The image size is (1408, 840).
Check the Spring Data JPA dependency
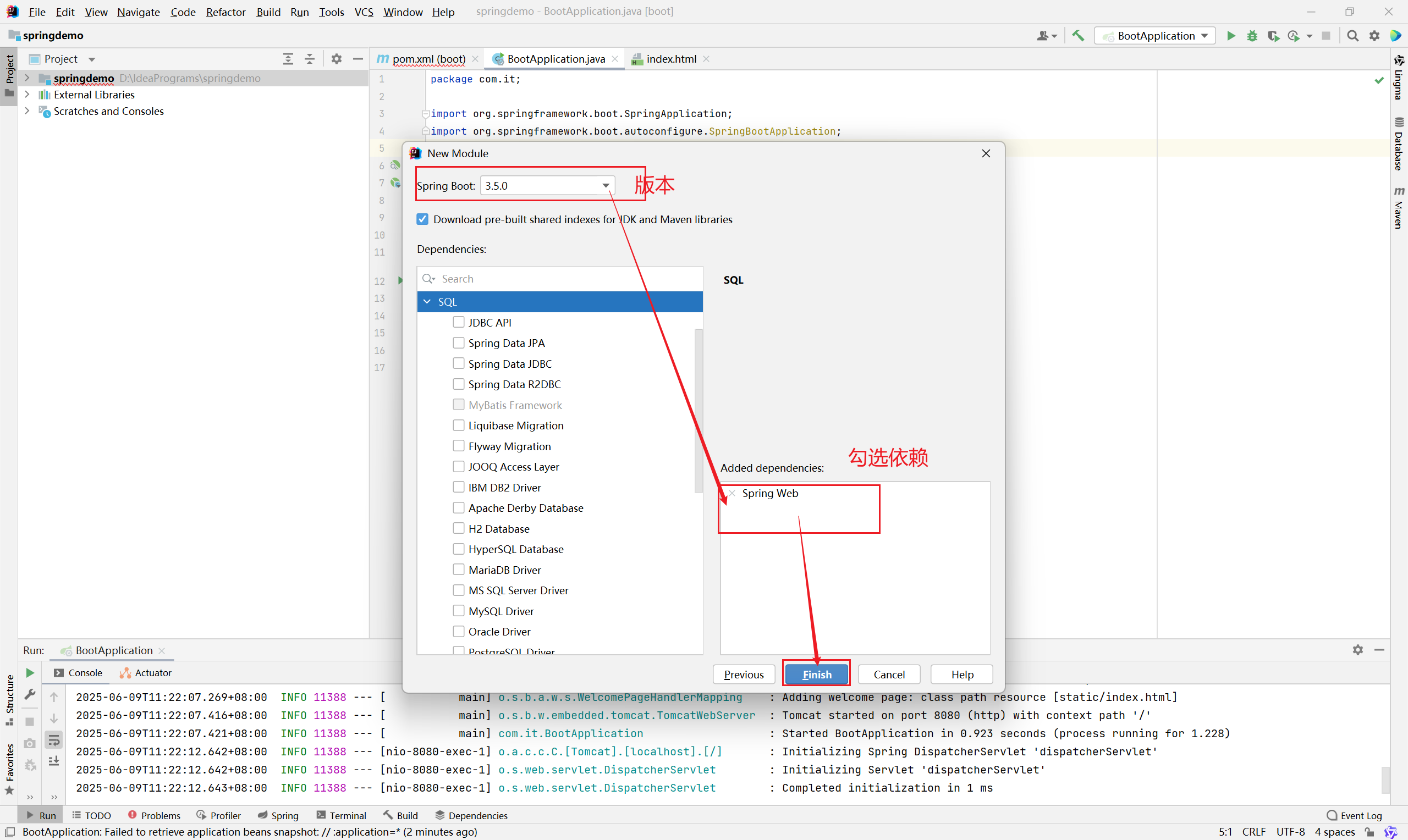(459, 343)
